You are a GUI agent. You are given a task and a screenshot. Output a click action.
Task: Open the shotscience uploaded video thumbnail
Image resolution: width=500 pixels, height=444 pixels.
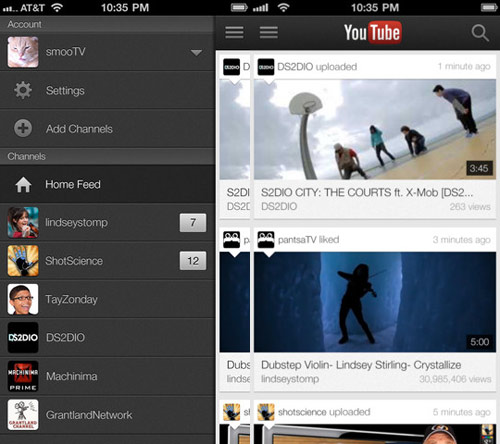375,434
